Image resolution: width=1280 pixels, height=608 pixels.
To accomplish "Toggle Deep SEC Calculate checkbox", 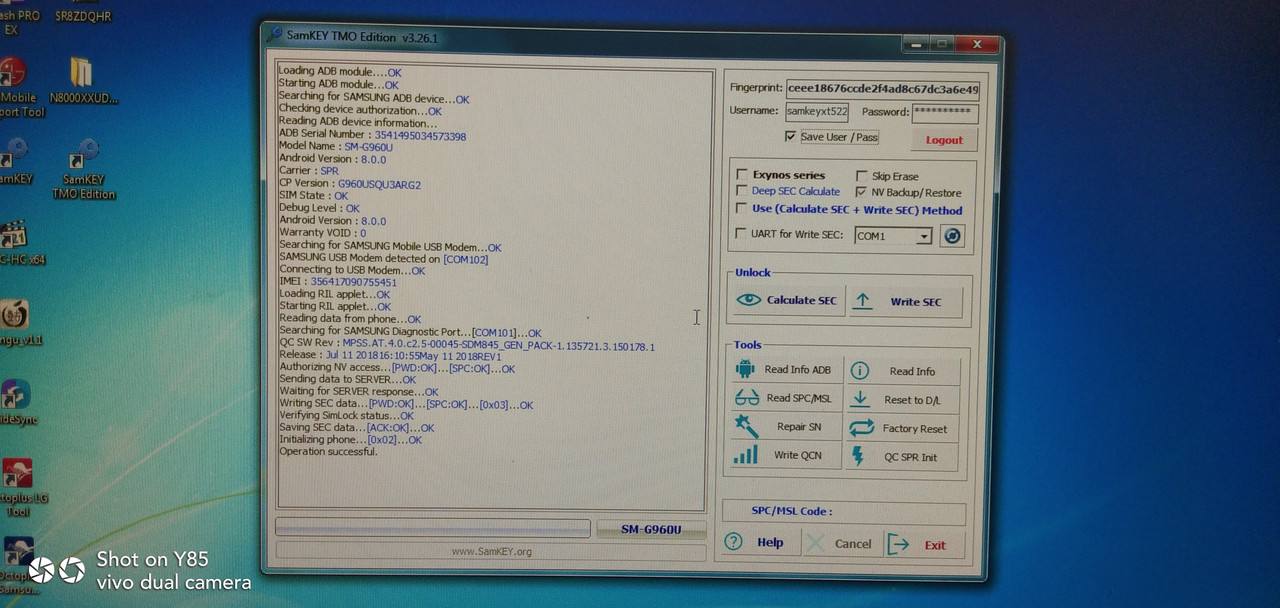I will pos(742,190).
